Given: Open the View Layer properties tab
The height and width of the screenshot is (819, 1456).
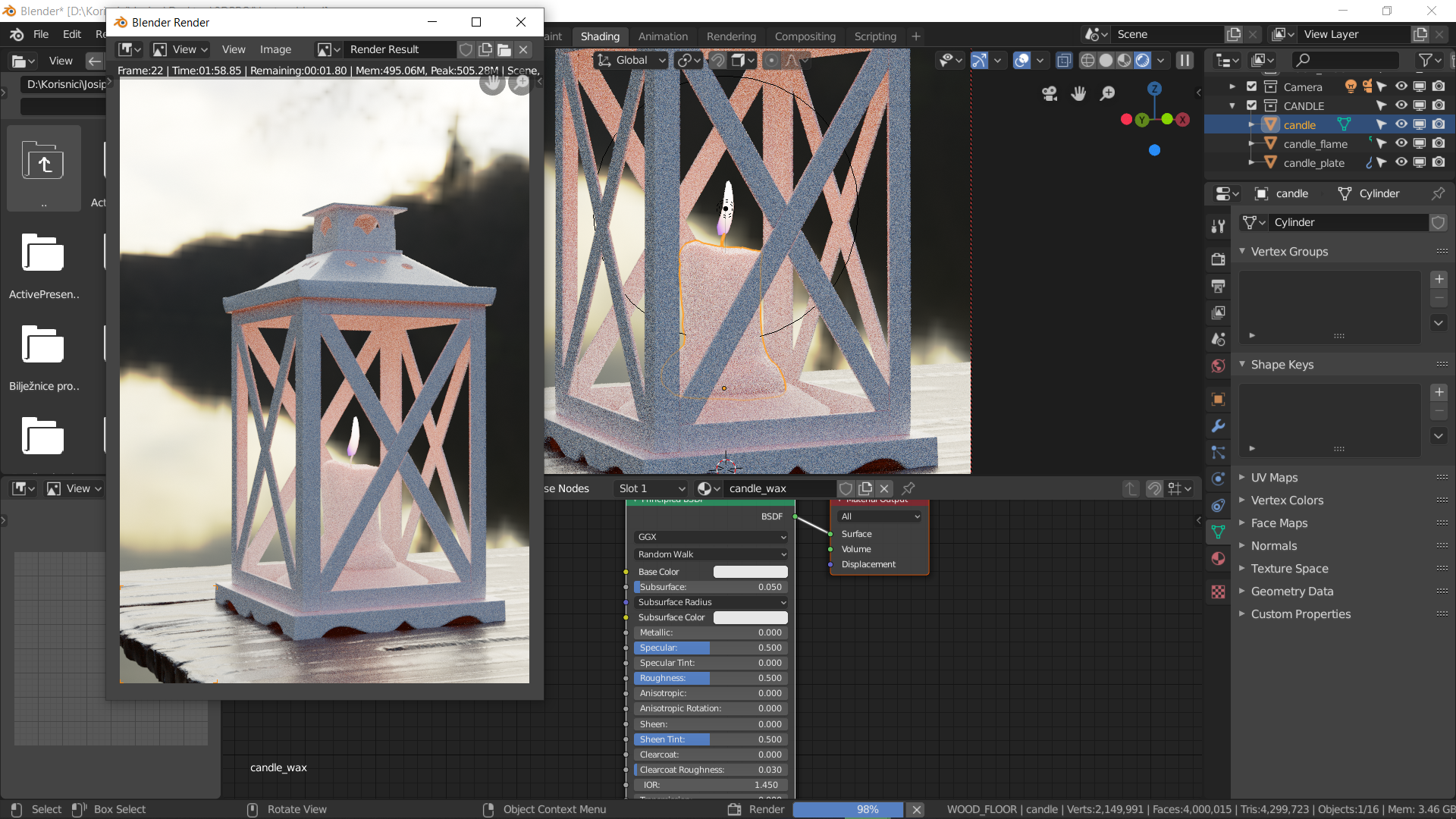Looking at the screenshot, I should pos(1218,312).
